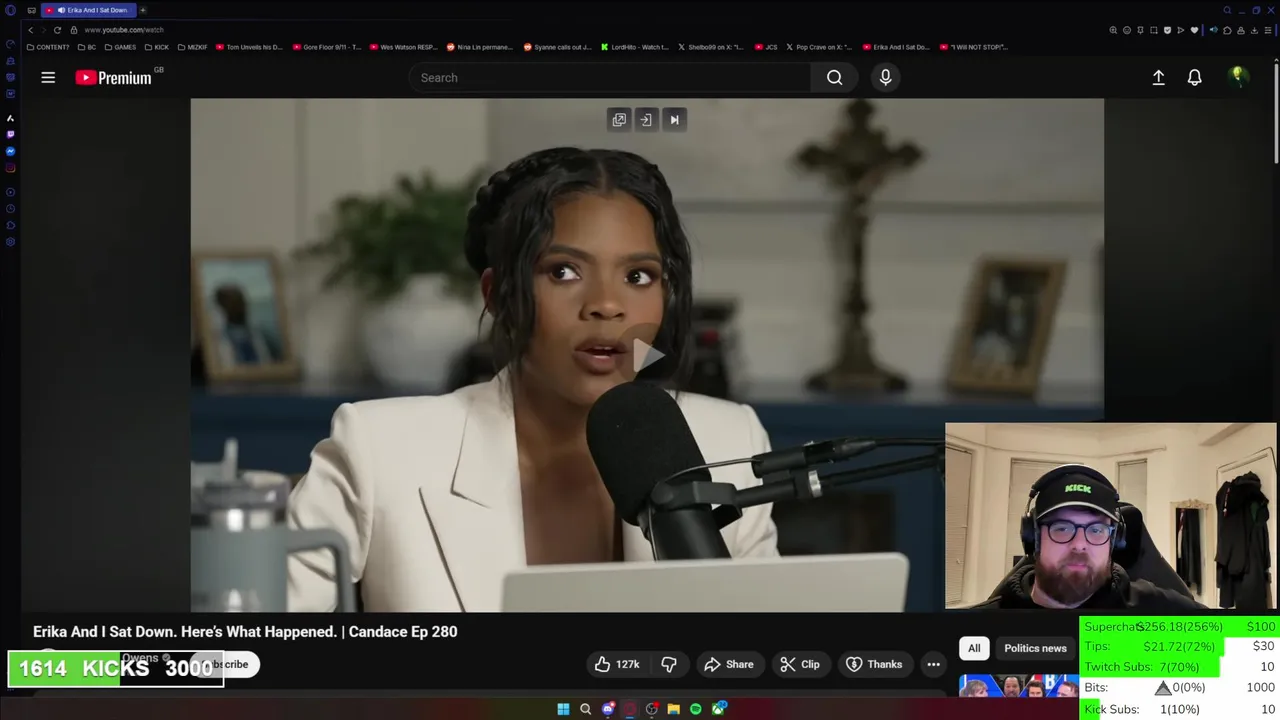This screenshot has width=1280, height=720.
Task: Play the video using center button
Action: coord(647,354)
